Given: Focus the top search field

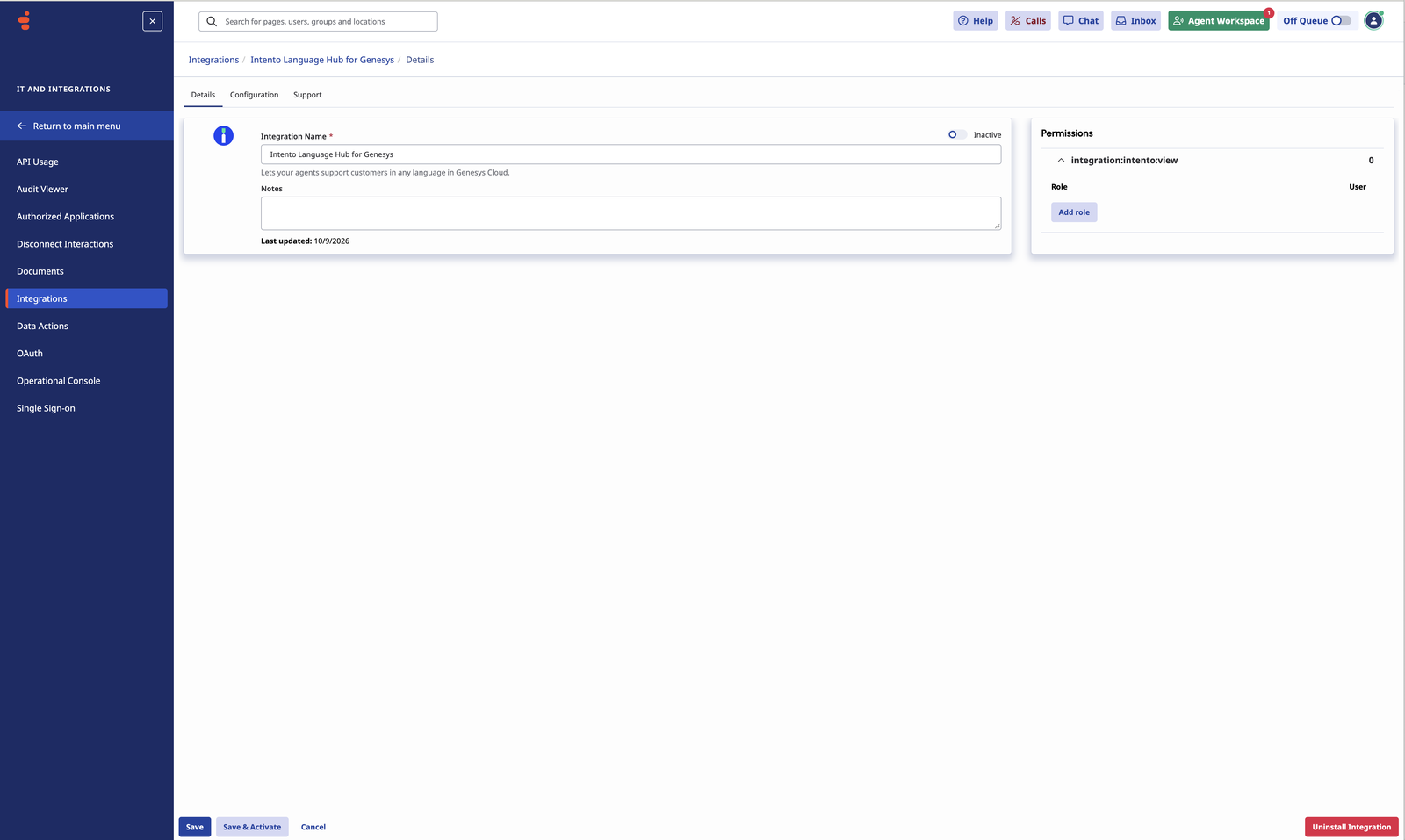Looking at the screenshot, I should tap(318, 21).
